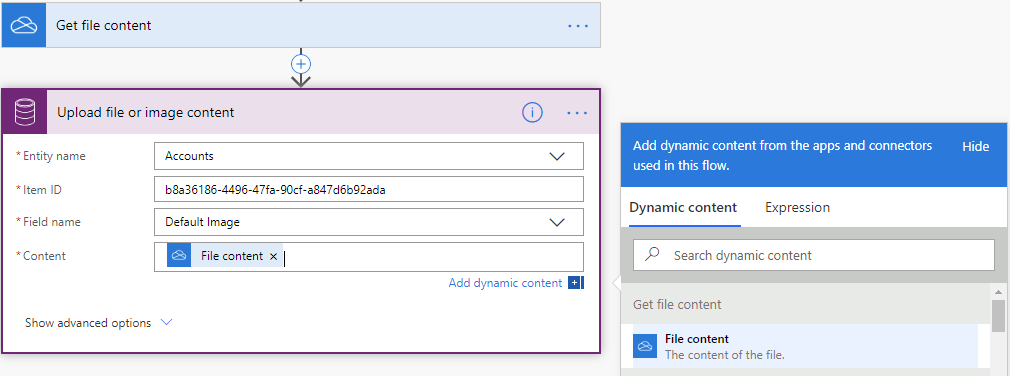The width and height of the screenshot is (1010, 376).
Task: Click the Add dynamic content link
Action: 505,283
